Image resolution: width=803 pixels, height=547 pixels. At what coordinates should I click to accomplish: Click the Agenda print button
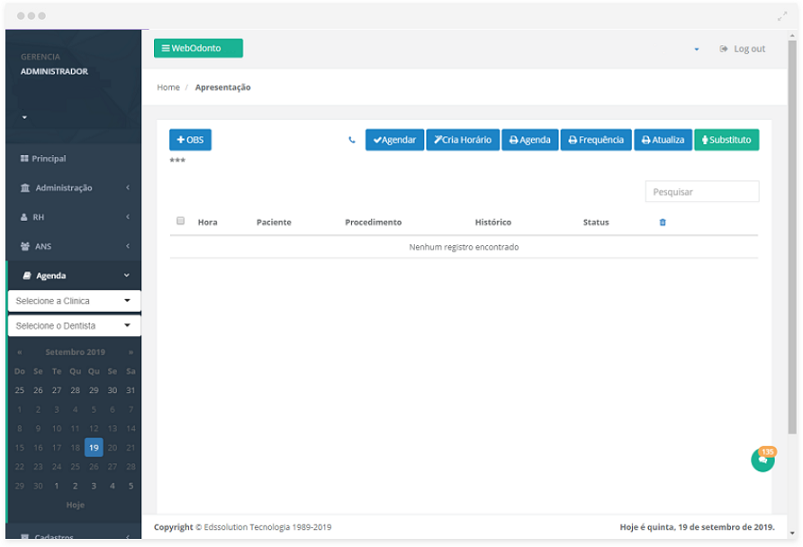click(x=530, y=140)
